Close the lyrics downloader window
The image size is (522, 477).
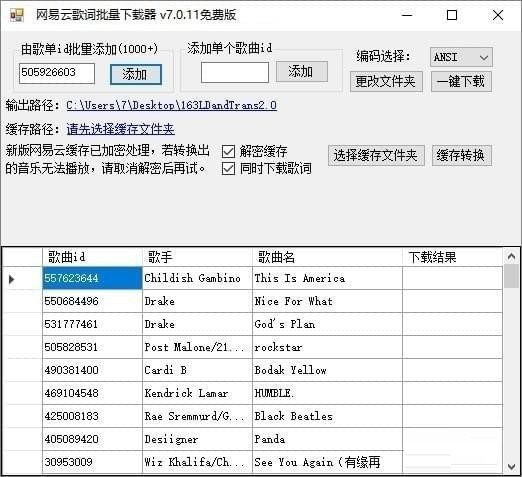pyautogui.click(x=498, y=15)
